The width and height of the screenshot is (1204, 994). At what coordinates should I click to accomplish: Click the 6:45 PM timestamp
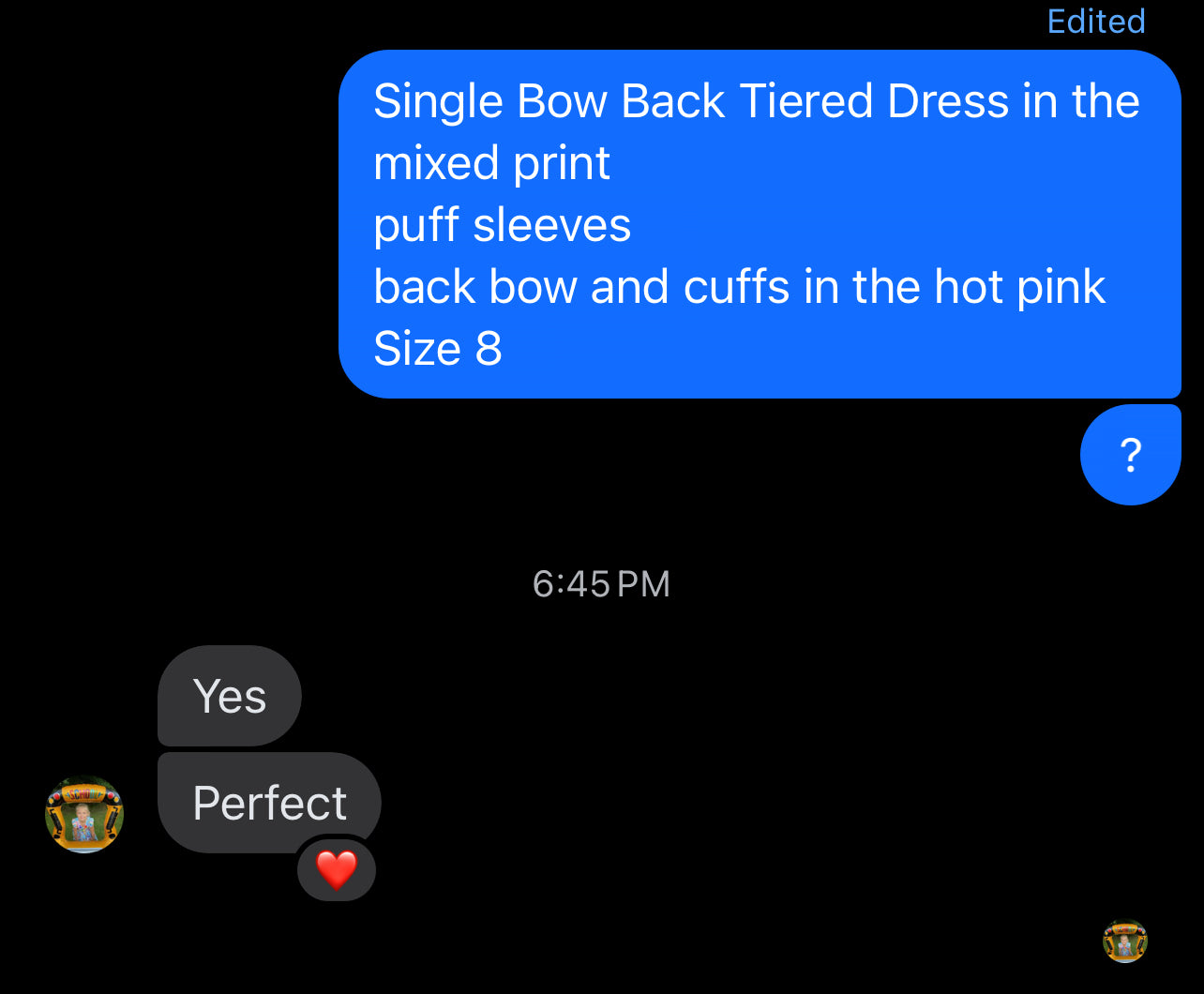pyautogui.click(x=601, y=584)
